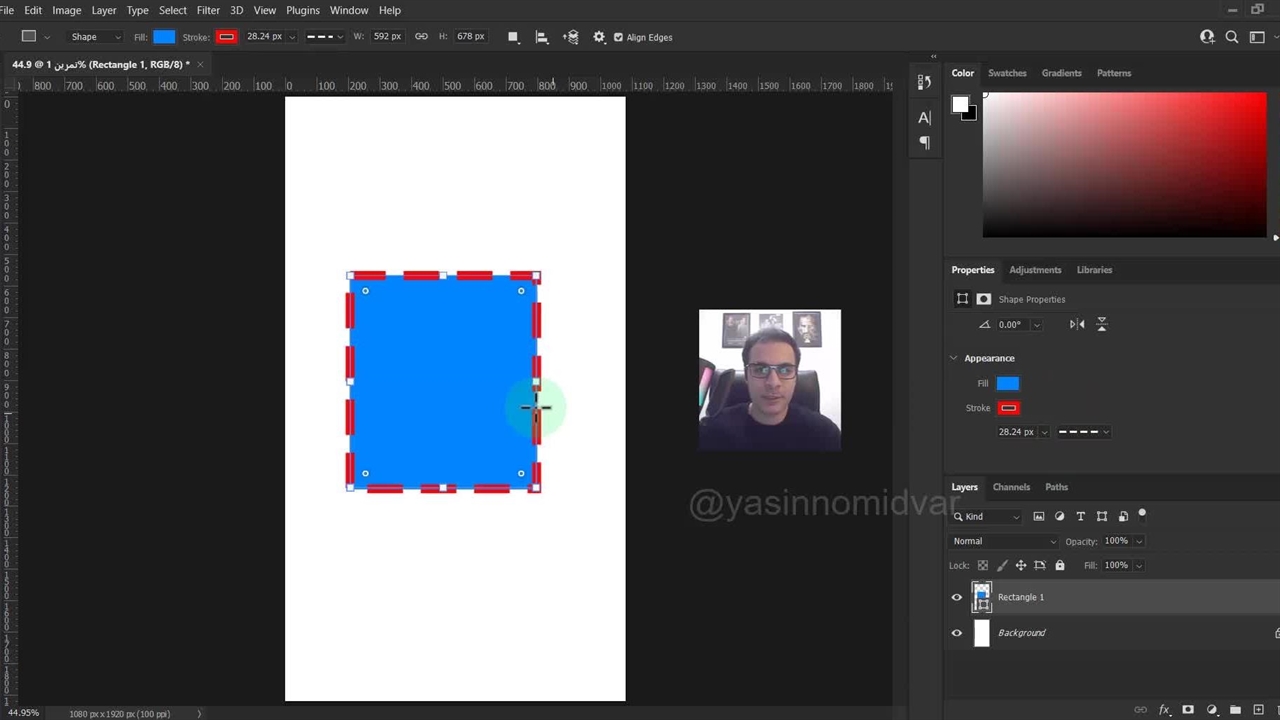
Task: Open the gear settings in options bar
Action: (599, 37)
